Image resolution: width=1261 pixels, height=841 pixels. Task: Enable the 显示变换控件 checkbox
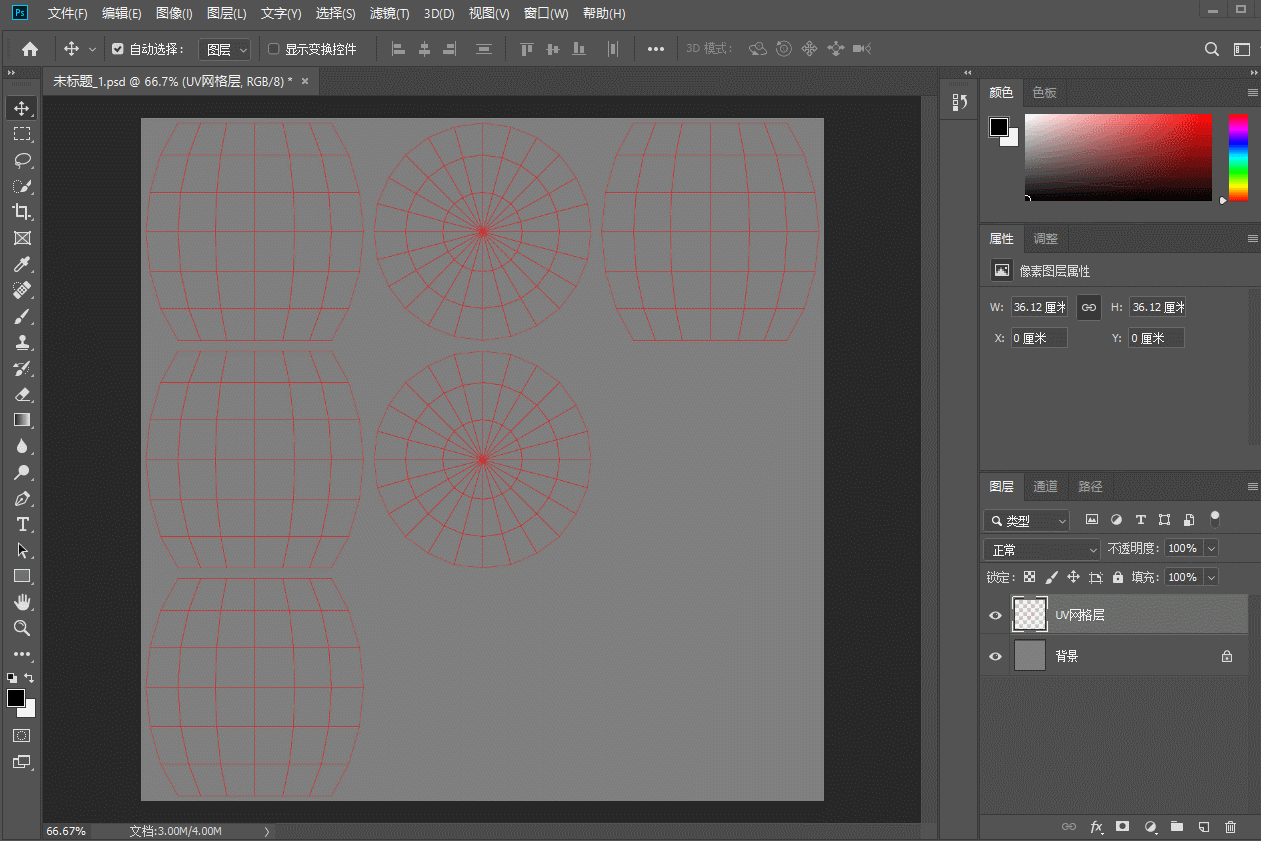[274, 49]
